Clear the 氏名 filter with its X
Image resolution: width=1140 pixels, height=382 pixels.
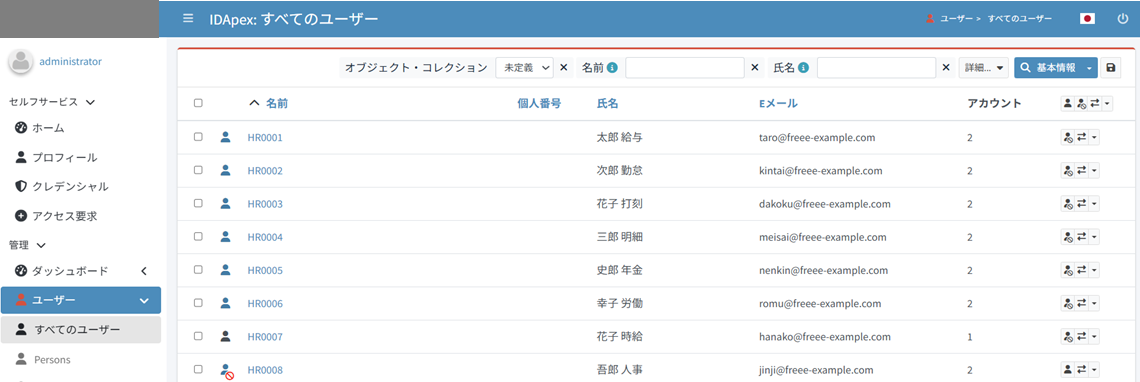(x=946, y=68)
